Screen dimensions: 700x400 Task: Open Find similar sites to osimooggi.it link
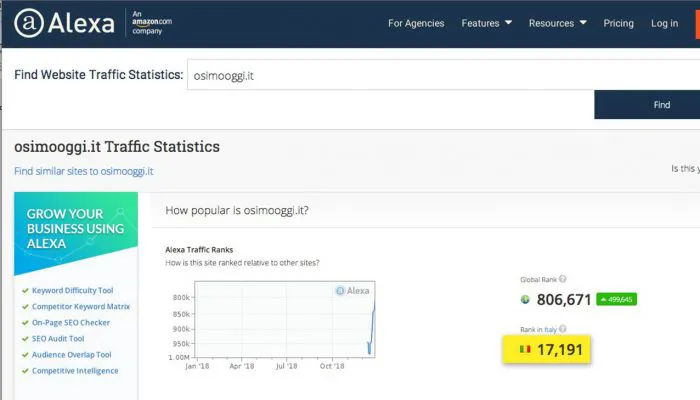pyautogui.click(x=83, y=171)
